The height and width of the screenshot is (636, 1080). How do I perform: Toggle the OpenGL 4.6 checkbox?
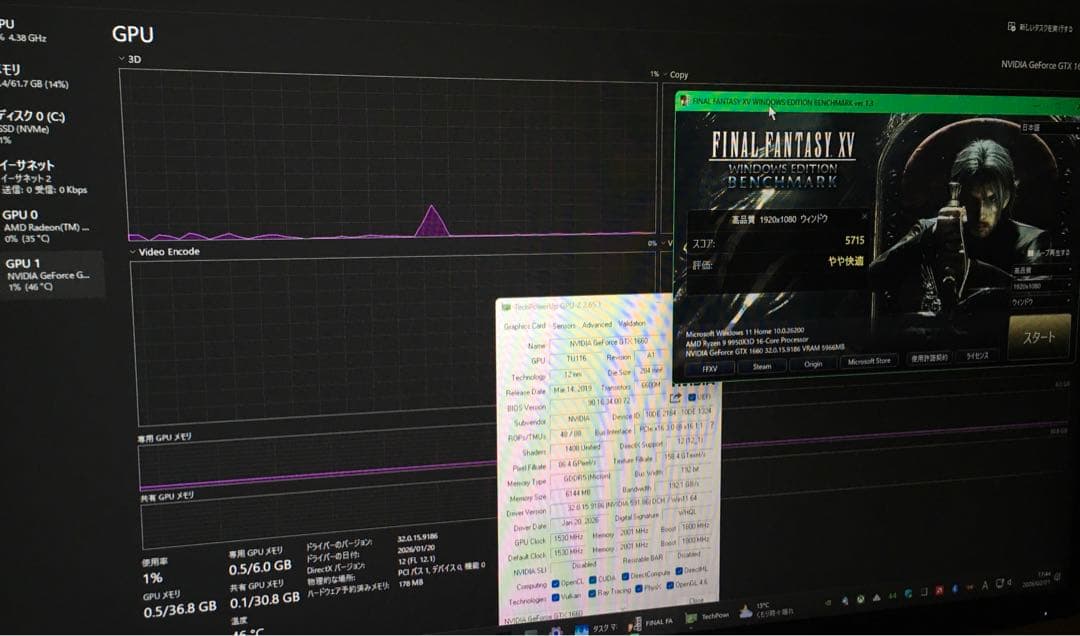(669, 586)
